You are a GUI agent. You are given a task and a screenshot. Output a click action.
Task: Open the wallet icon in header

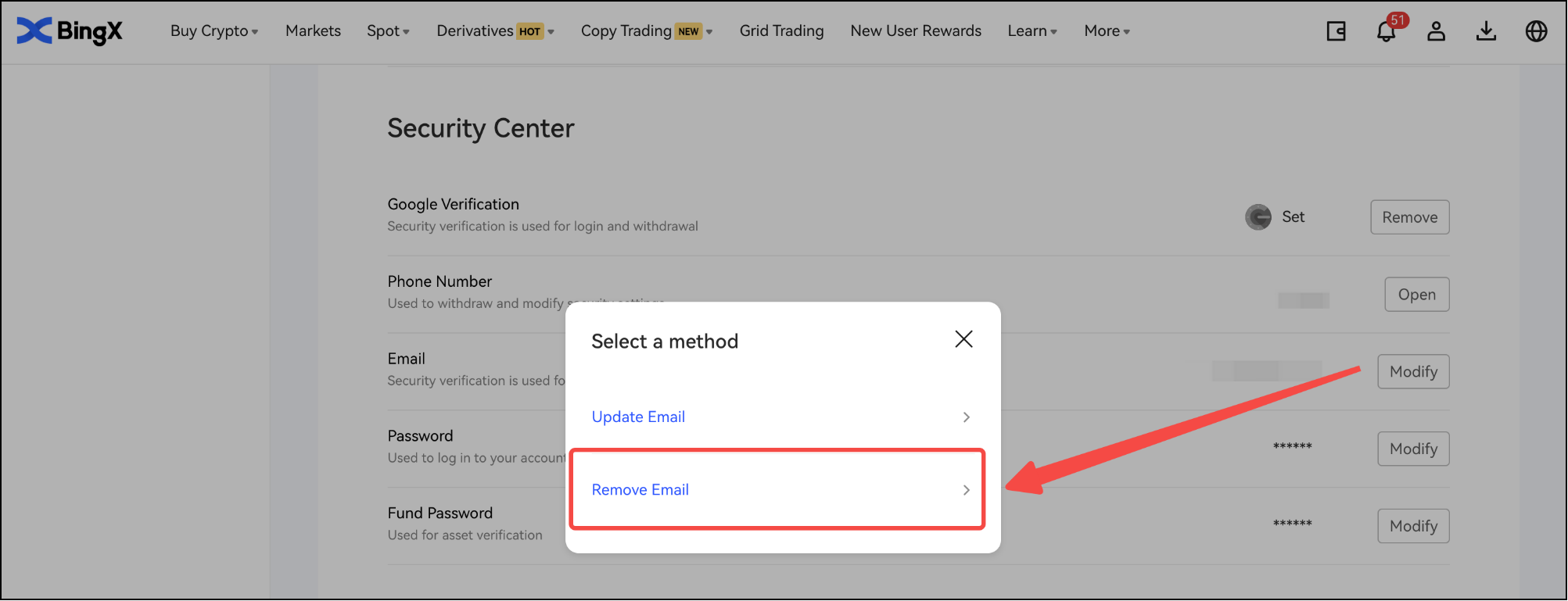pyautogui.click(x=1336, y=31)
